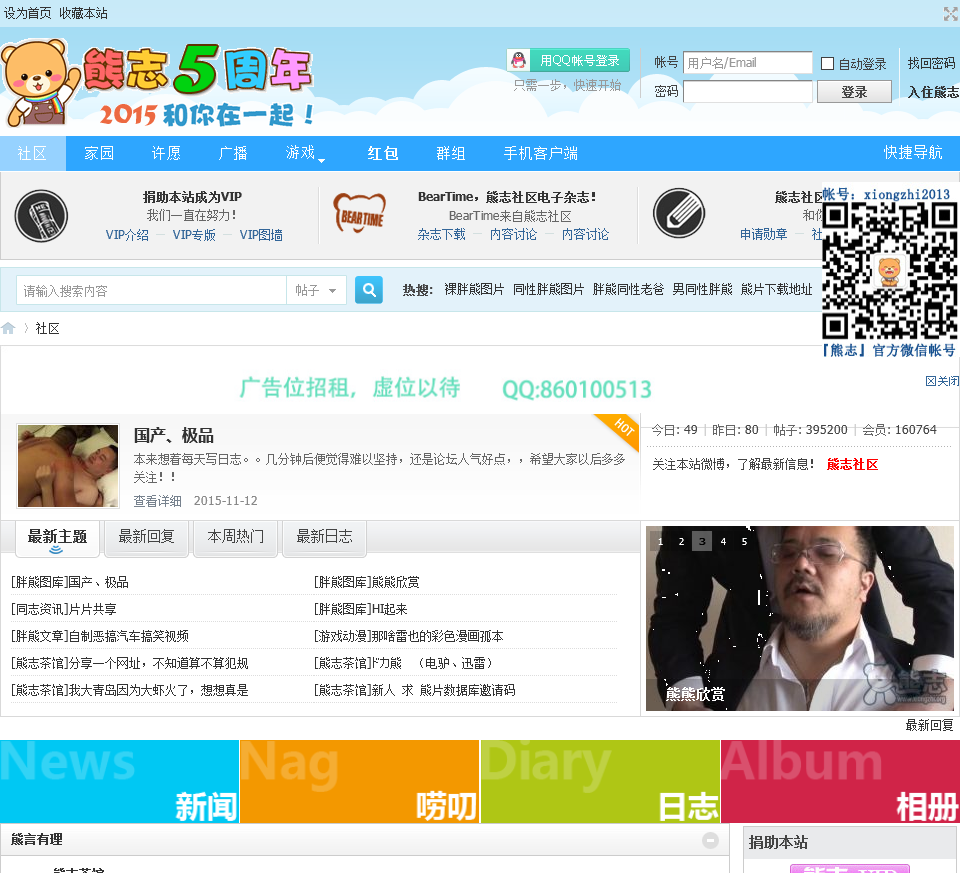Open the 红包 navigation item
Viewport: 960px width, 873px height.
[383, 153]
